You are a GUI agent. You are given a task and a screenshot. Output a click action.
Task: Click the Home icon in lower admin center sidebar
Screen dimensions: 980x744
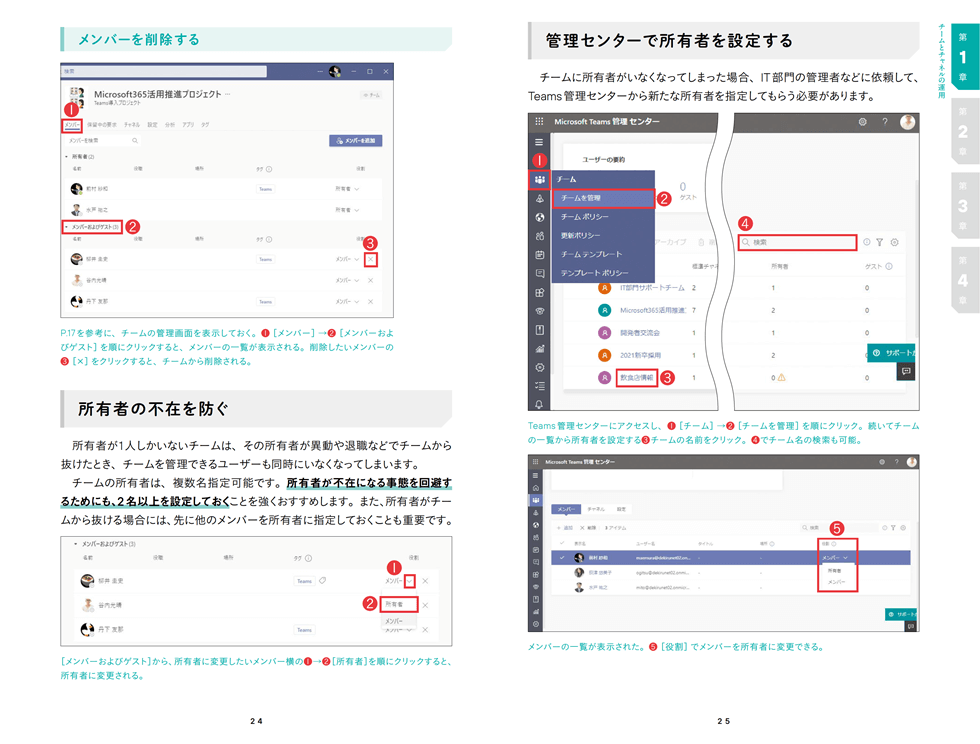(536, 488)
